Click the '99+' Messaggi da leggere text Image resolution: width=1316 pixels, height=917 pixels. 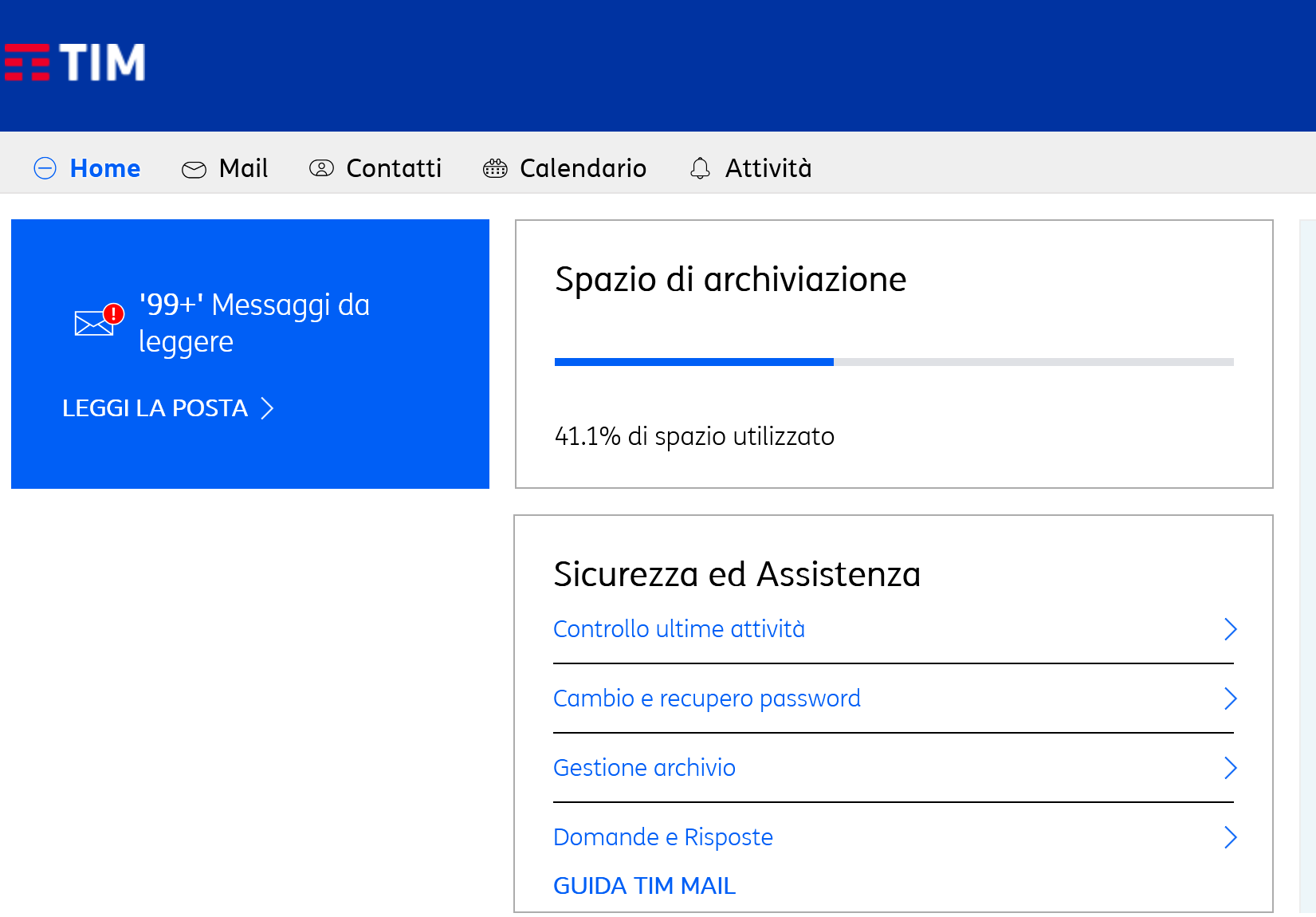click(x=254, y=323)
